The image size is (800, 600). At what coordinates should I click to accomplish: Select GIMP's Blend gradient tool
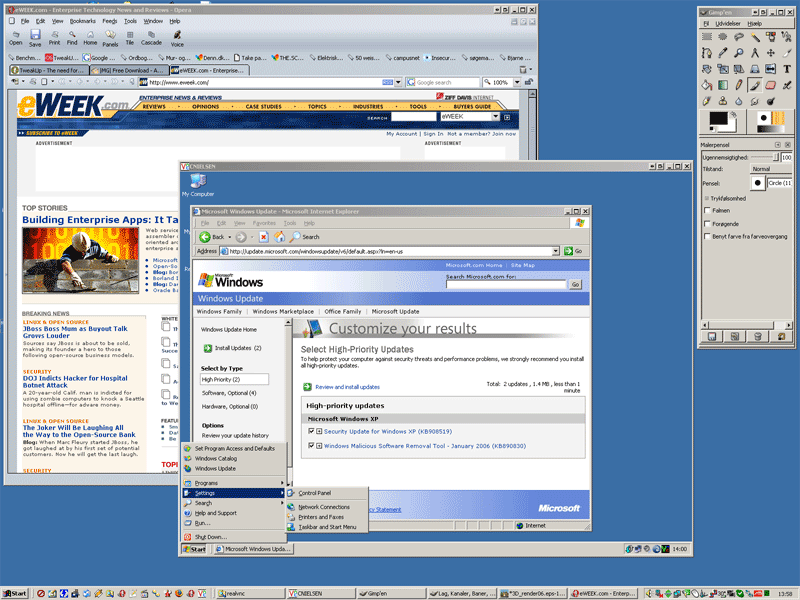(722, 85)
